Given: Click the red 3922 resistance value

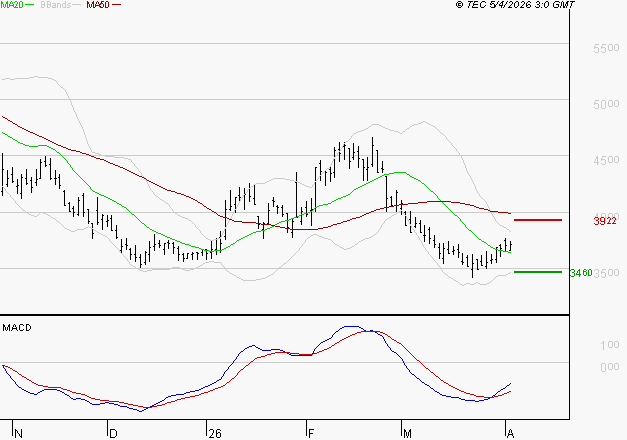Looking at the screenshot, I should pyautogui.click(x=605, y=221).
